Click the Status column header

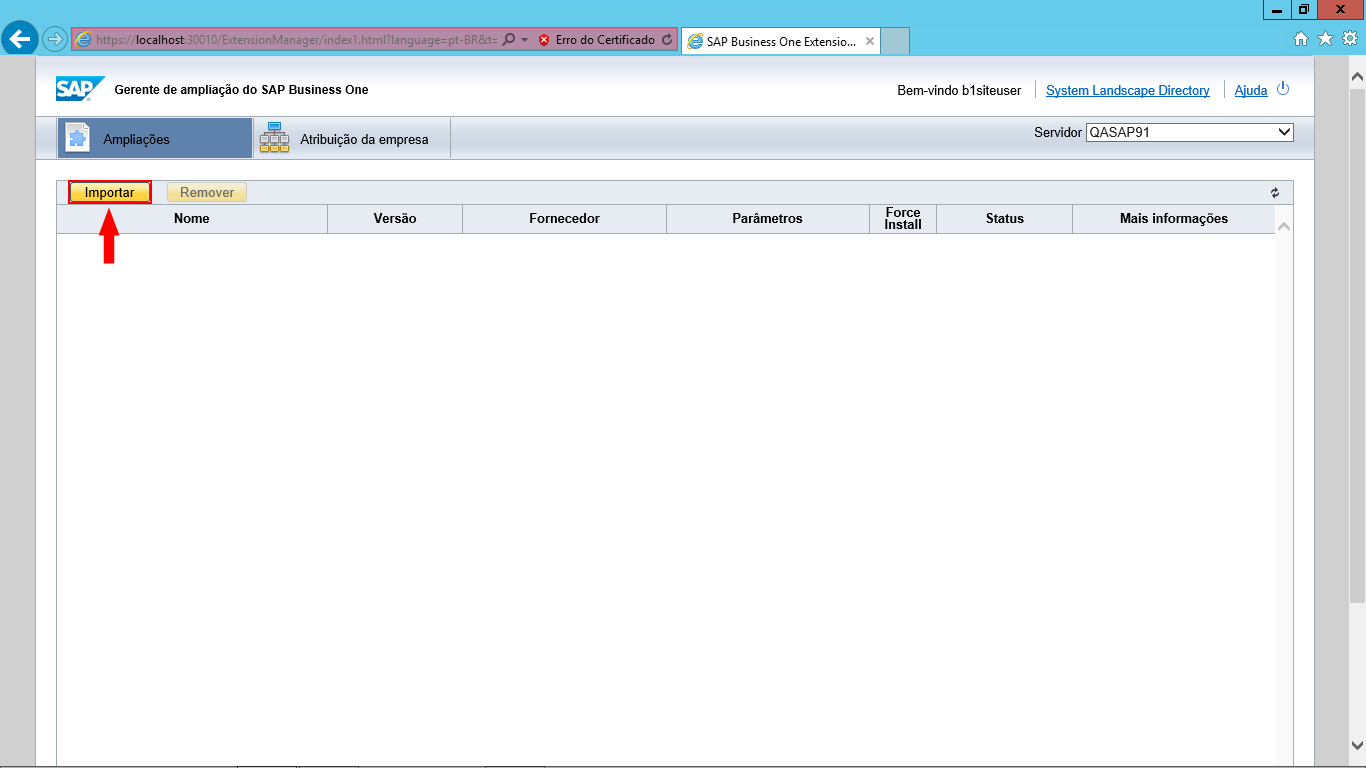click(x=1005, y=218)
